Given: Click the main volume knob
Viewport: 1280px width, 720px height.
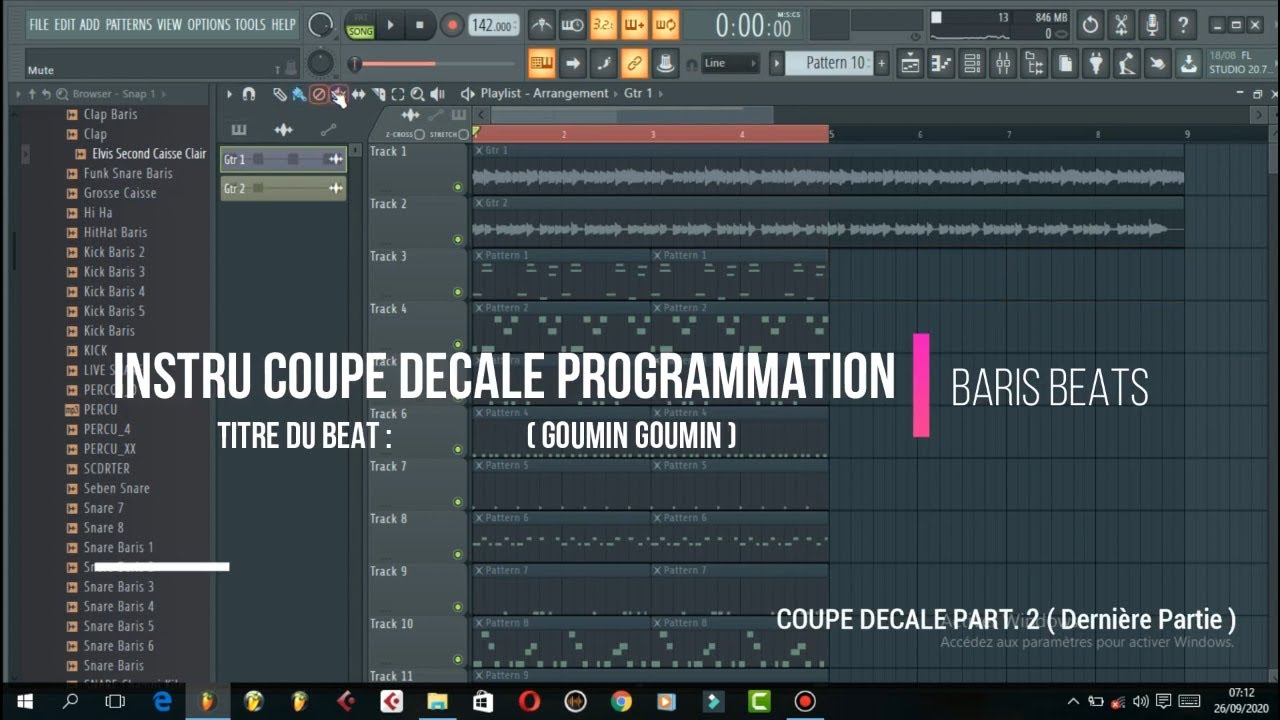Looking at the screenshot, I should (x=320, y=26).
